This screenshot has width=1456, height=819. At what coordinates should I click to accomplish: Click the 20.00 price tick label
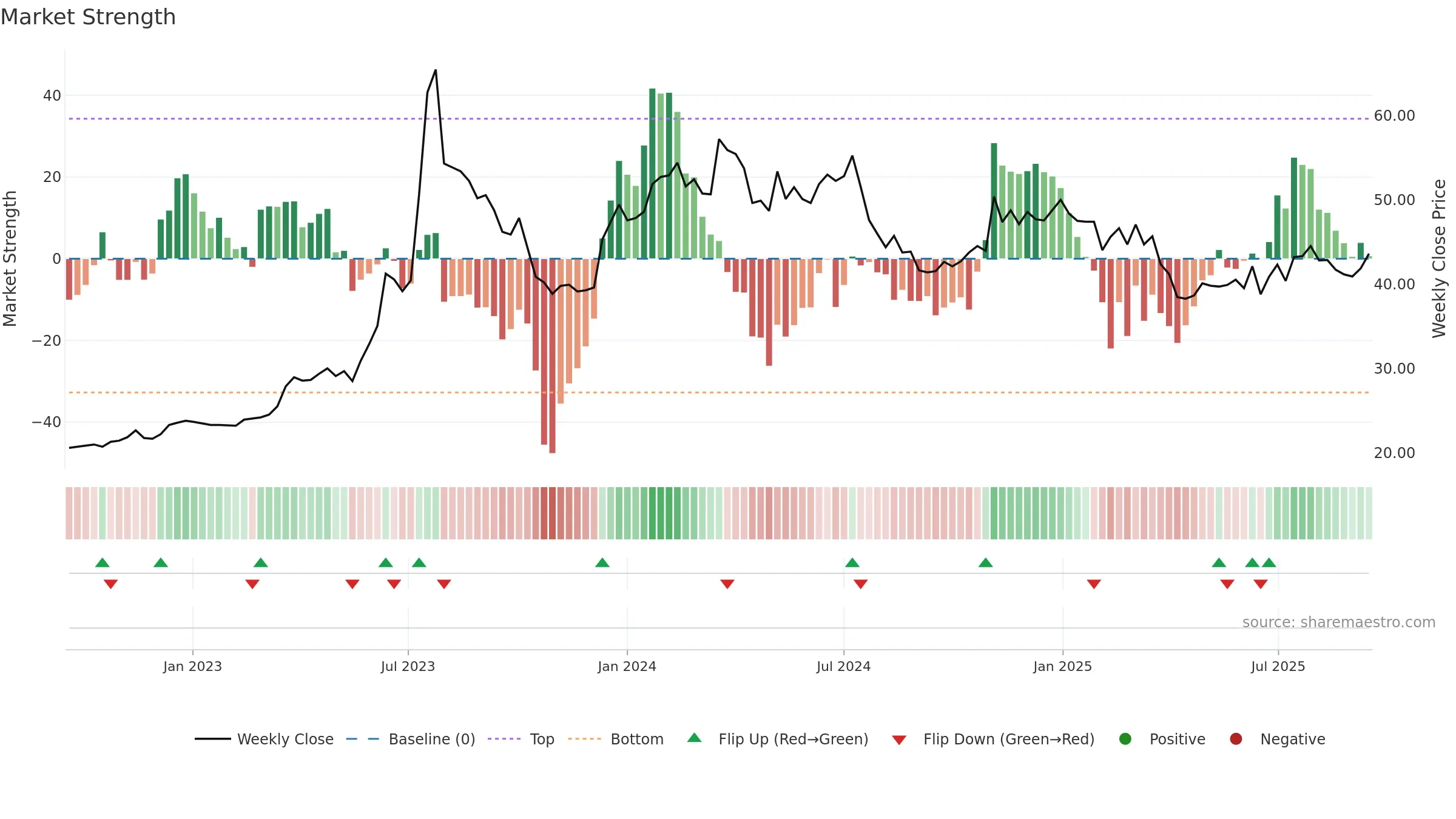1394,453
